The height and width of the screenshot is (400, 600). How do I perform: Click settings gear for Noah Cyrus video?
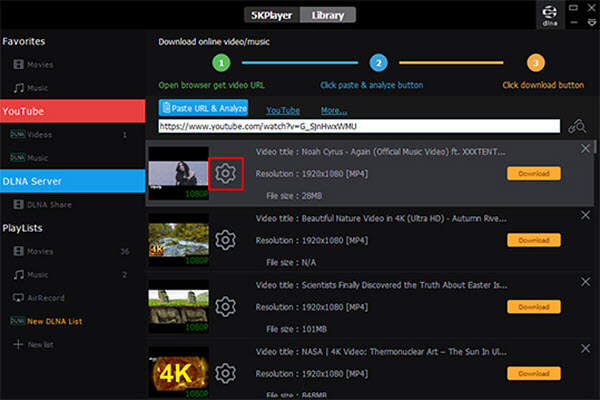(225, 173)
